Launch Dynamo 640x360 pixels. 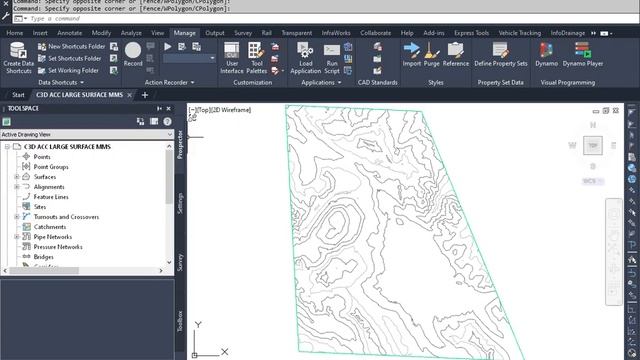pyautogui.click(x=547, y=54)
